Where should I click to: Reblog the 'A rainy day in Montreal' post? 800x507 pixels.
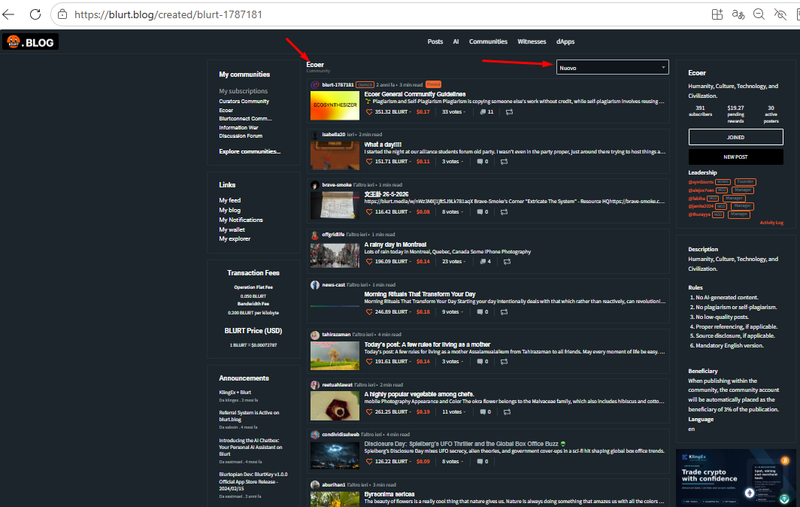(x=507, y=262)
